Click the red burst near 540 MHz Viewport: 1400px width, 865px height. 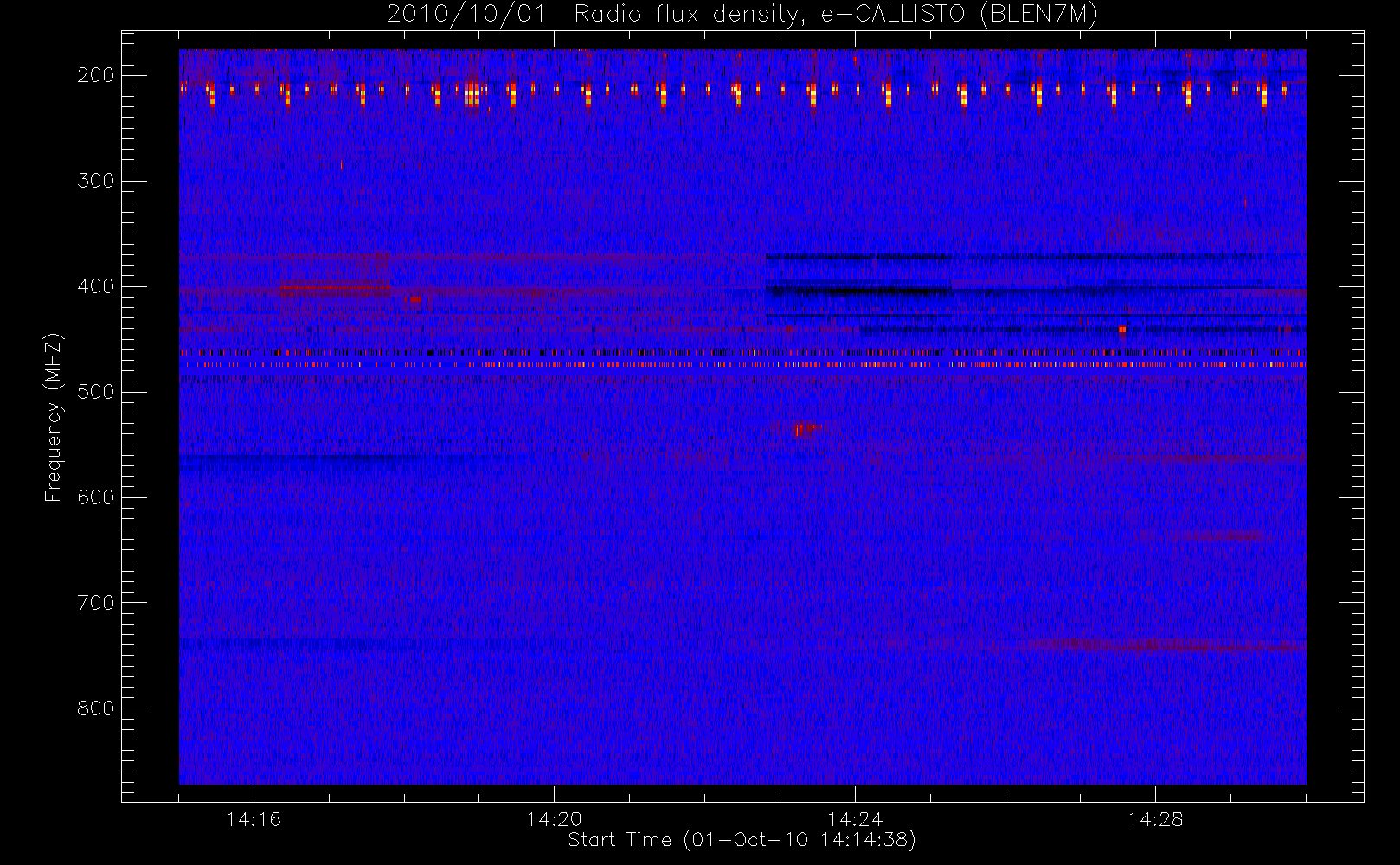tap(805, 429)
